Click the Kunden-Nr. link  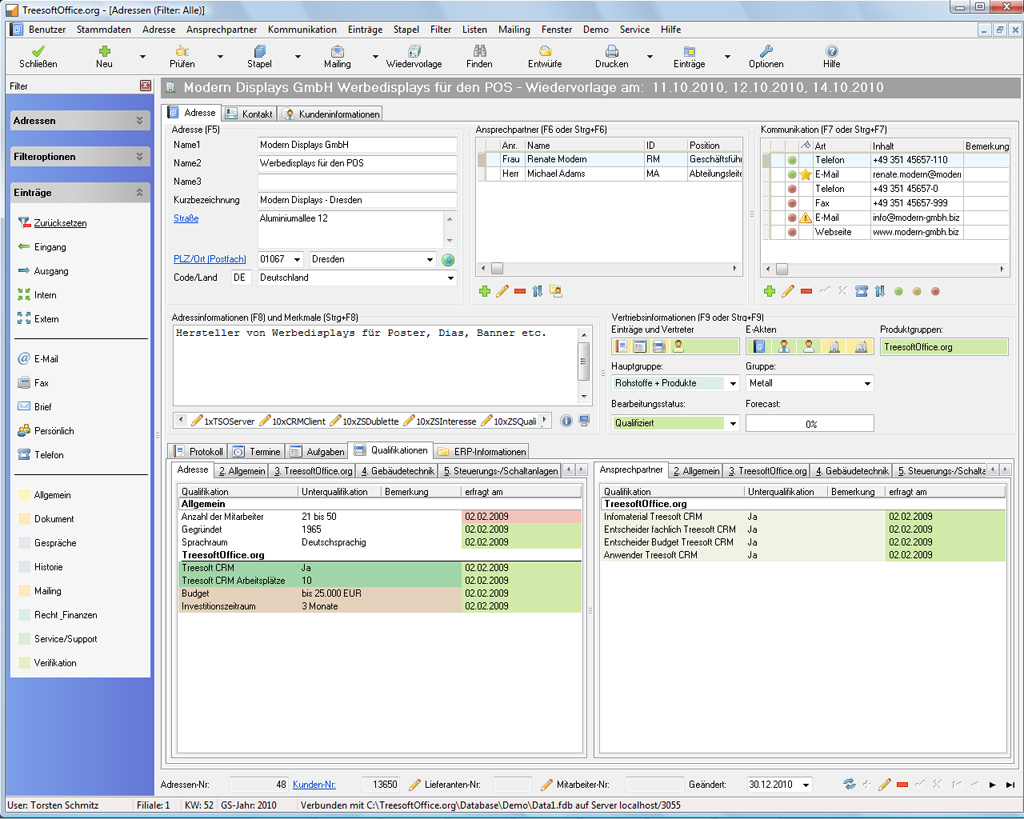tap(314, 785)
